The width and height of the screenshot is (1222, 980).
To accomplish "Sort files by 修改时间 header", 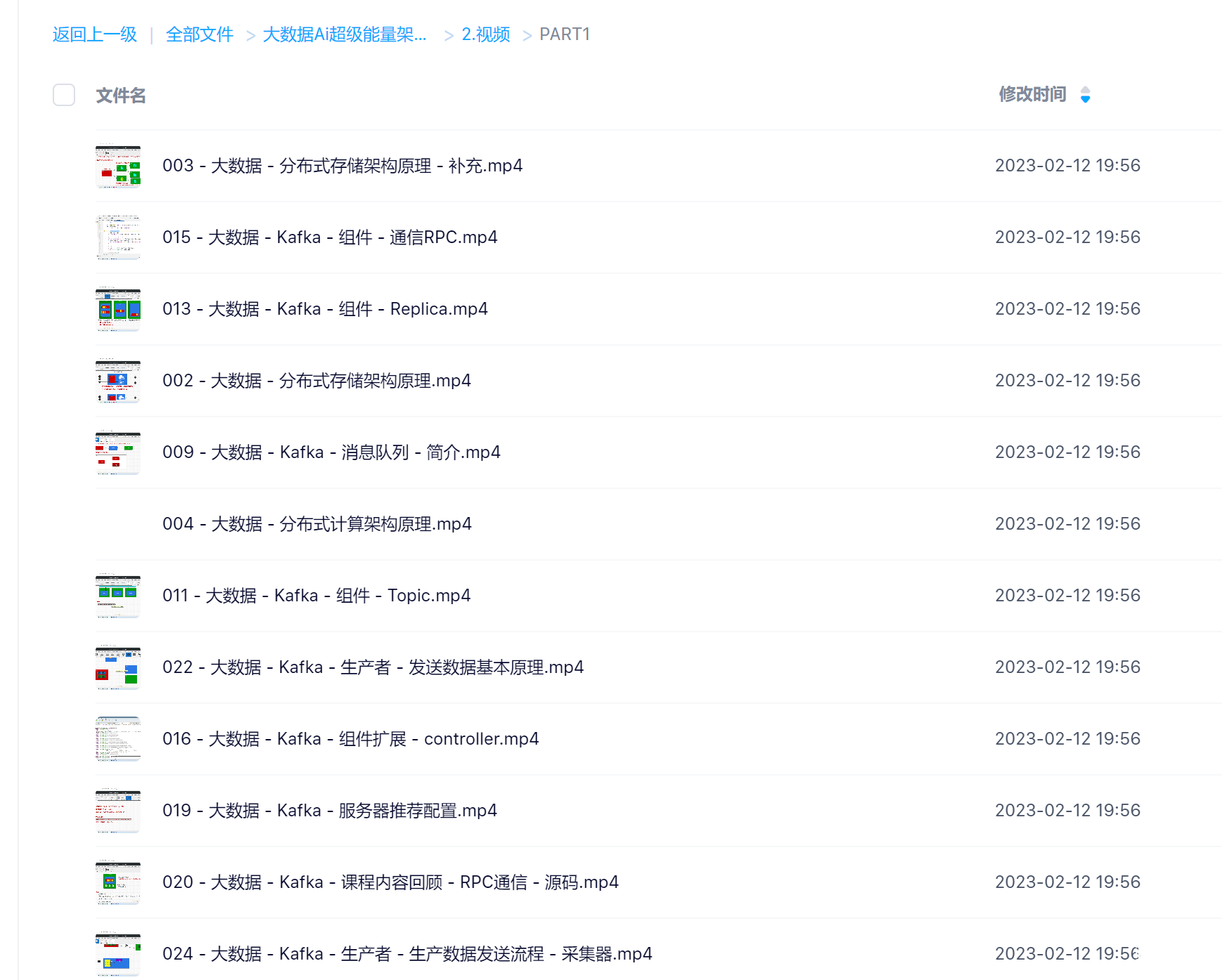I will click(x=1032, y=94).
